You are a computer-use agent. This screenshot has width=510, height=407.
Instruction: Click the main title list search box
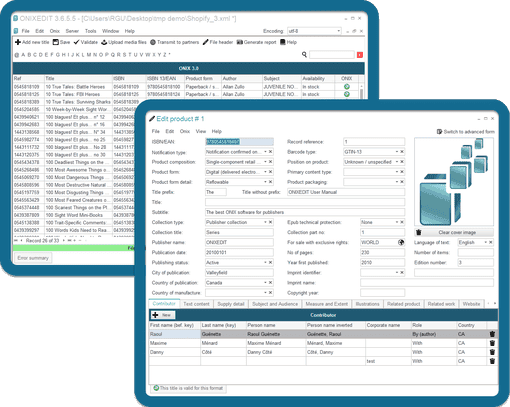(x=332, y=55)
